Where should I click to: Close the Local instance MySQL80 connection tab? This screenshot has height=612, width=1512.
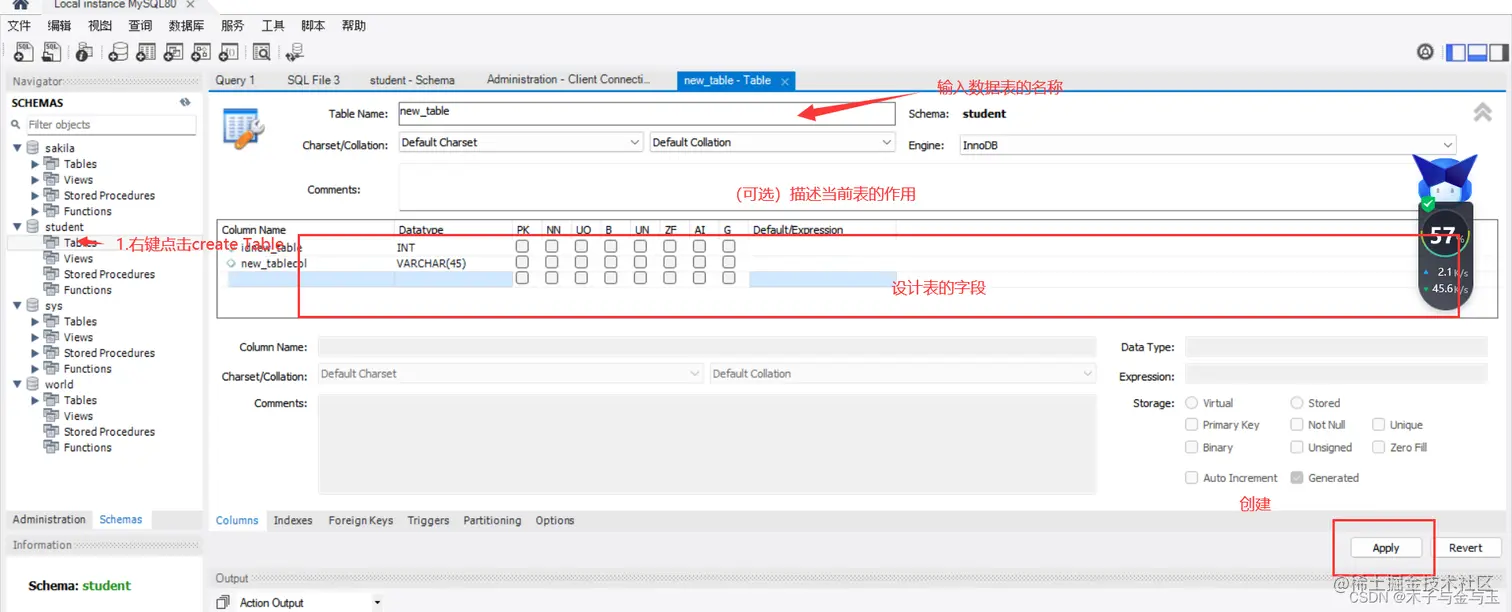tap(191, 5)
